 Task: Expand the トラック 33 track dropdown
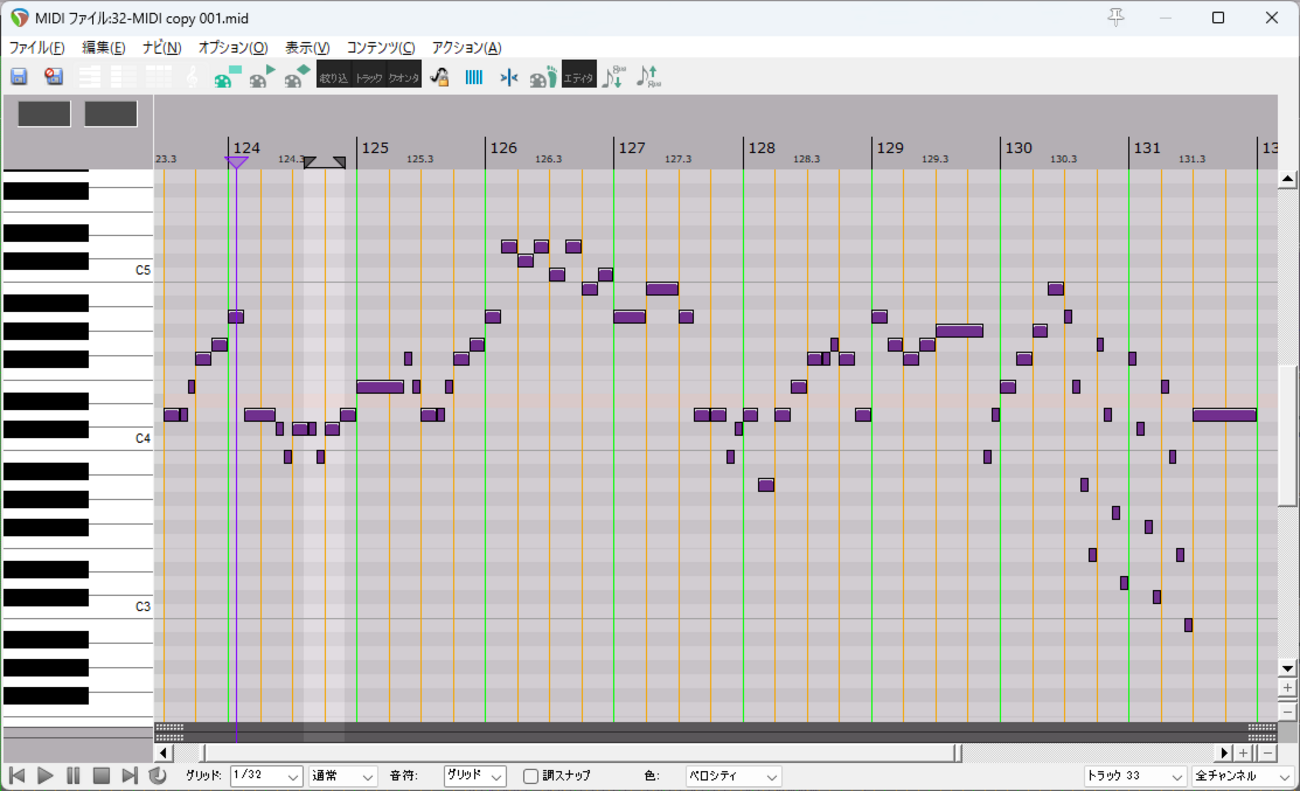[1135, 776]
